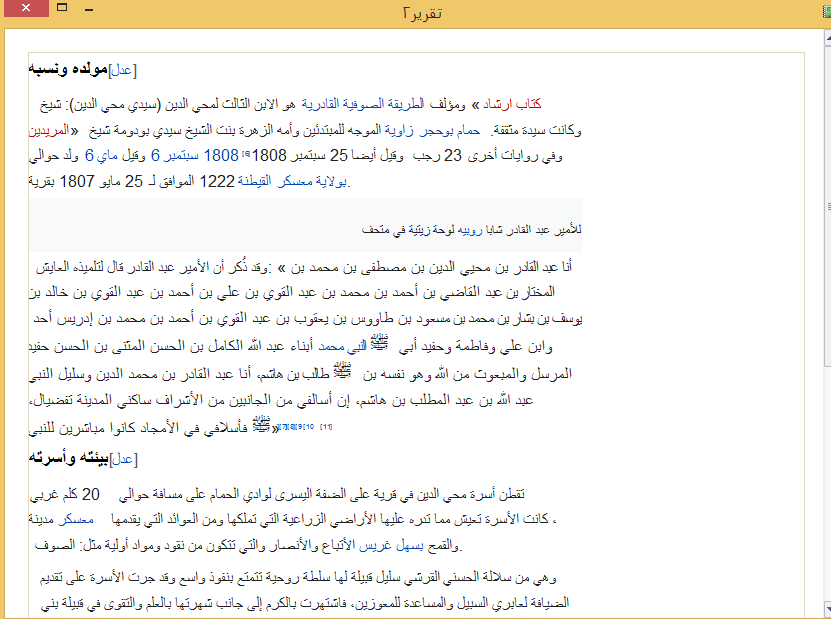Follow the القيطنة village link
The width and height of the screenshot is (831, 619).
tap(254, 181)
